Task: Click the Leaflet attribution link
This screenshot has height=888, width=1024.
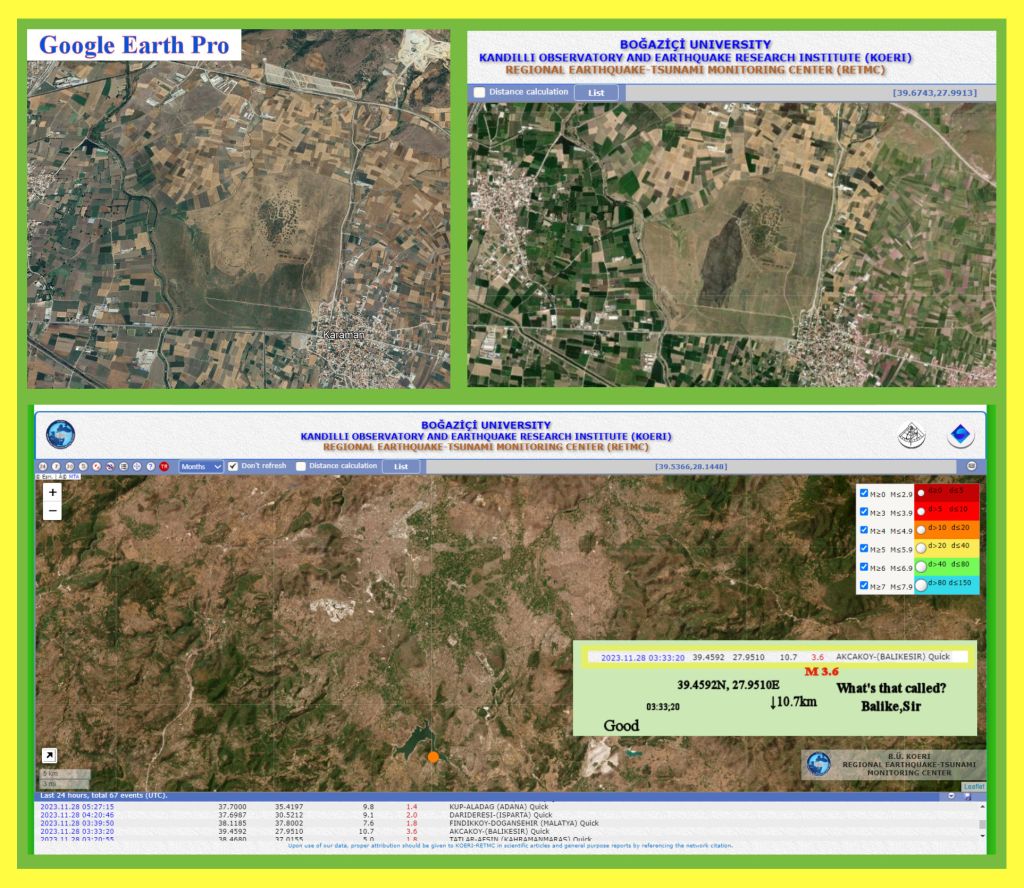Action: point(973,787)
